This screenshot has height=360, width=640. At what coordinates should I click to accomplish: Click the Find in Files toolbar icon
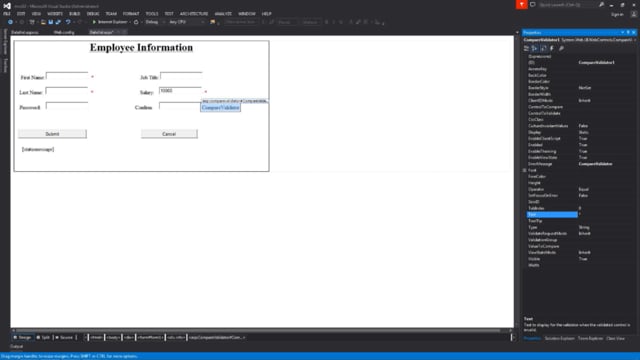pyautogui.click(x=213, y=22)
